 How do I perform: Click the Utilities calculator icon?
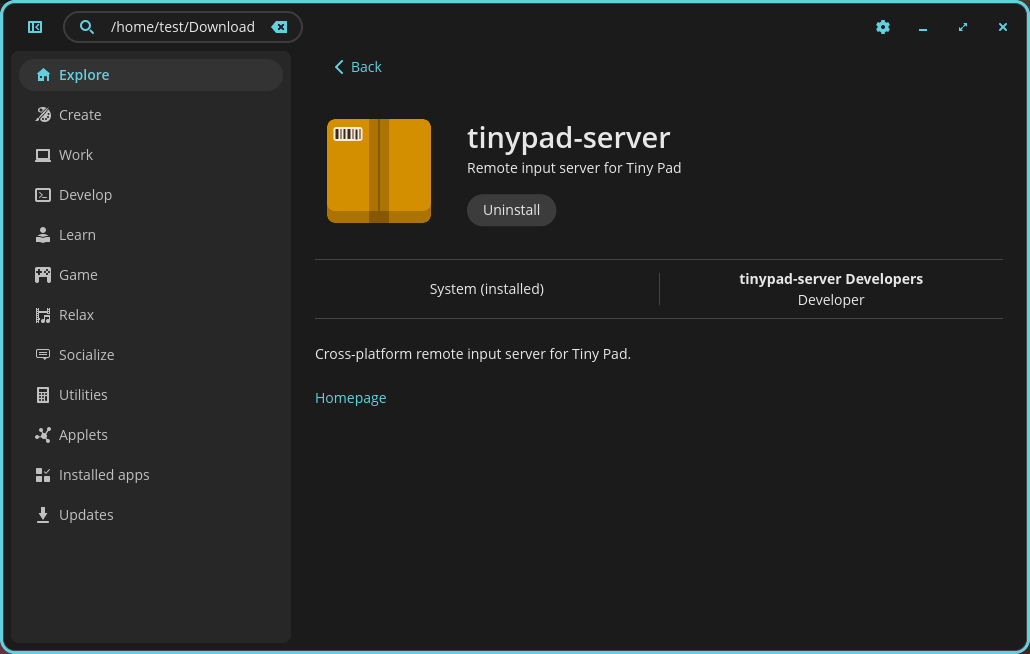click(x=43, y=395)
